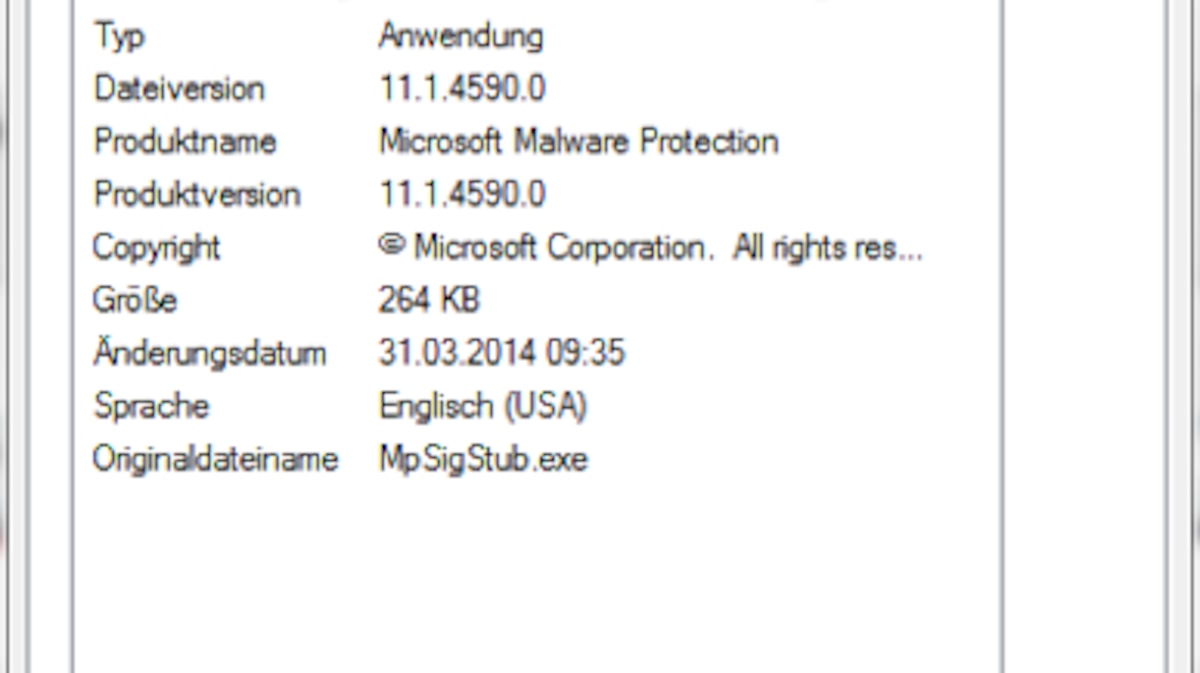Click the Dateiversion value 11.1.4590.0
This screenshot has height=673, width=1200.
coord(462,88)
